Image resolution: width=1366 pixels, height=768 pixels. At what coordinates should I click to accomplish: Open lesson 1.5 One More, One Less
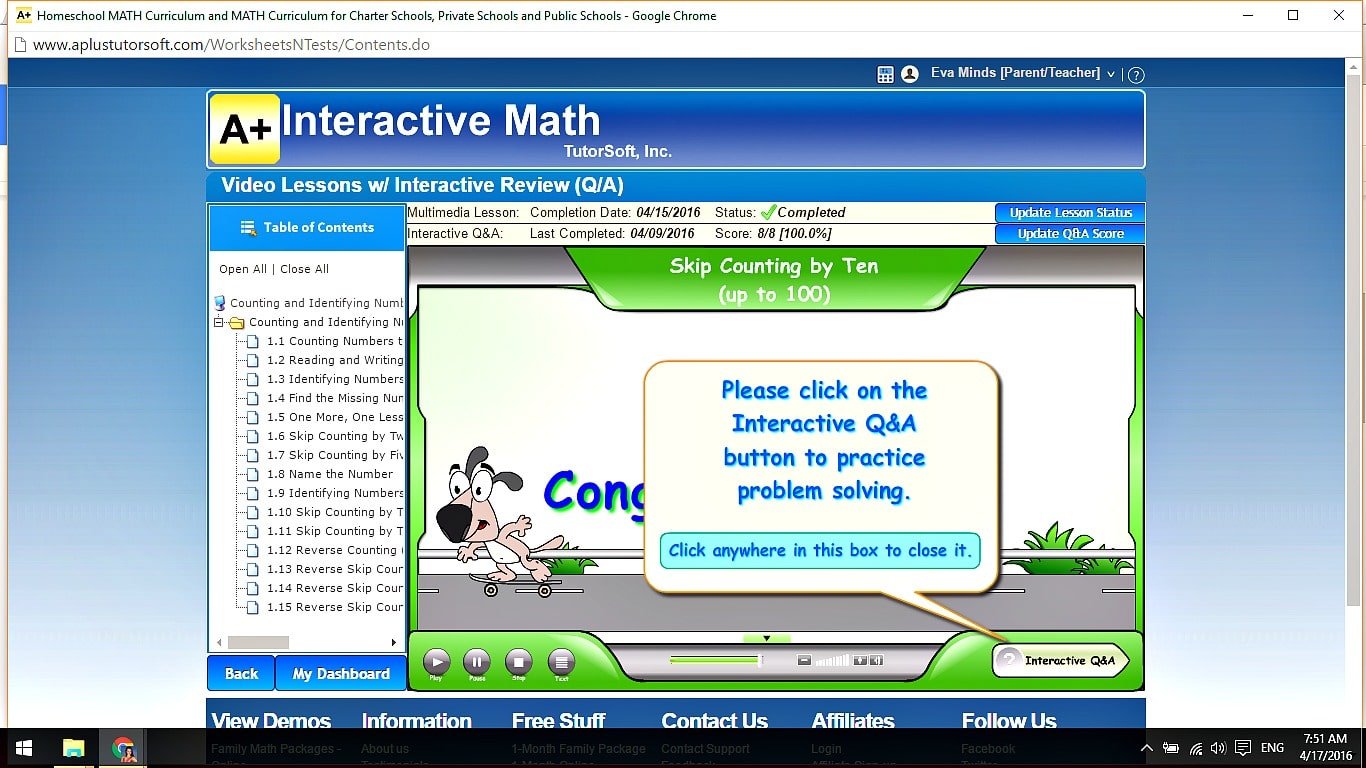(335, 417)
